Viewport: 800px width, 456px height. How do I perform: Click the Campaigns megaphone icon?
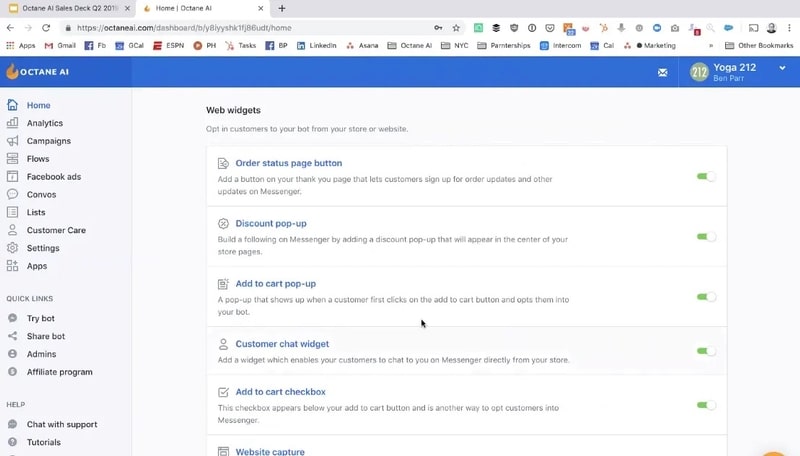pyautogui.click(x=13, y=141)
